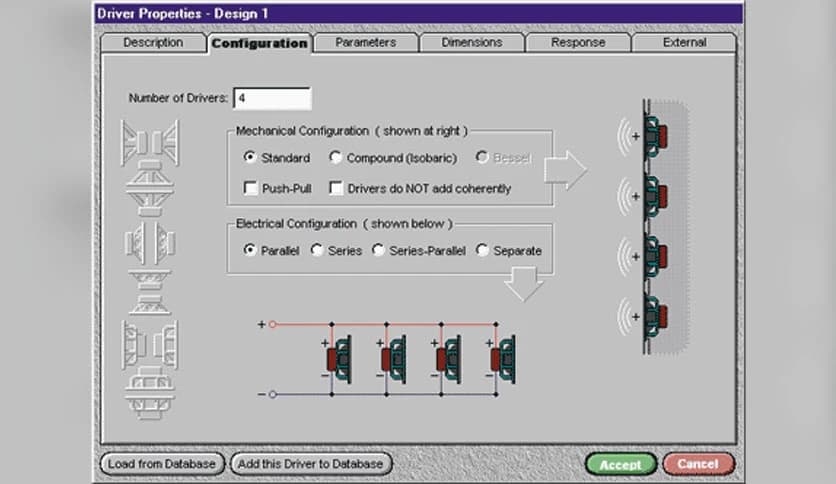Click the green Accept button
Viewport: 836px width, 484px height.
pyautogui.click(x=621, y=464)
